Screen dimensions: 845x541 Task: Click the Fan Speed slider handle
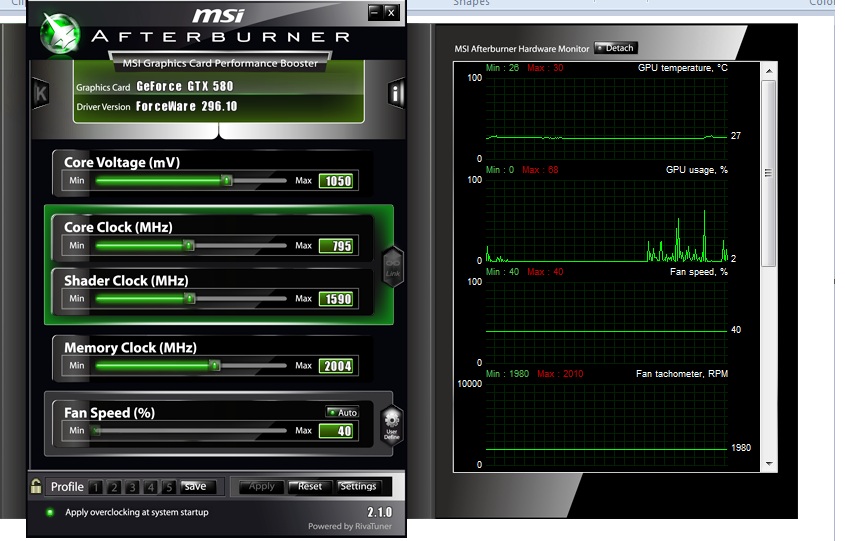point(96,431)
